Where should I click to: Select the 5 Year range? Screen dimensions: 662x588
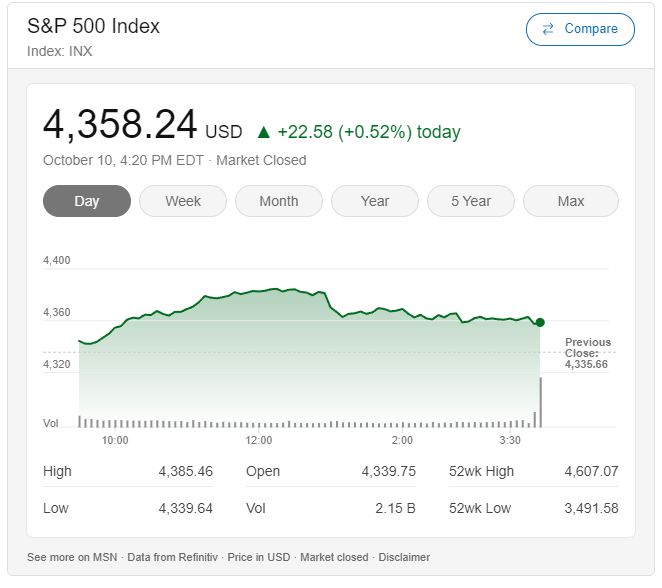pos(471,201)
